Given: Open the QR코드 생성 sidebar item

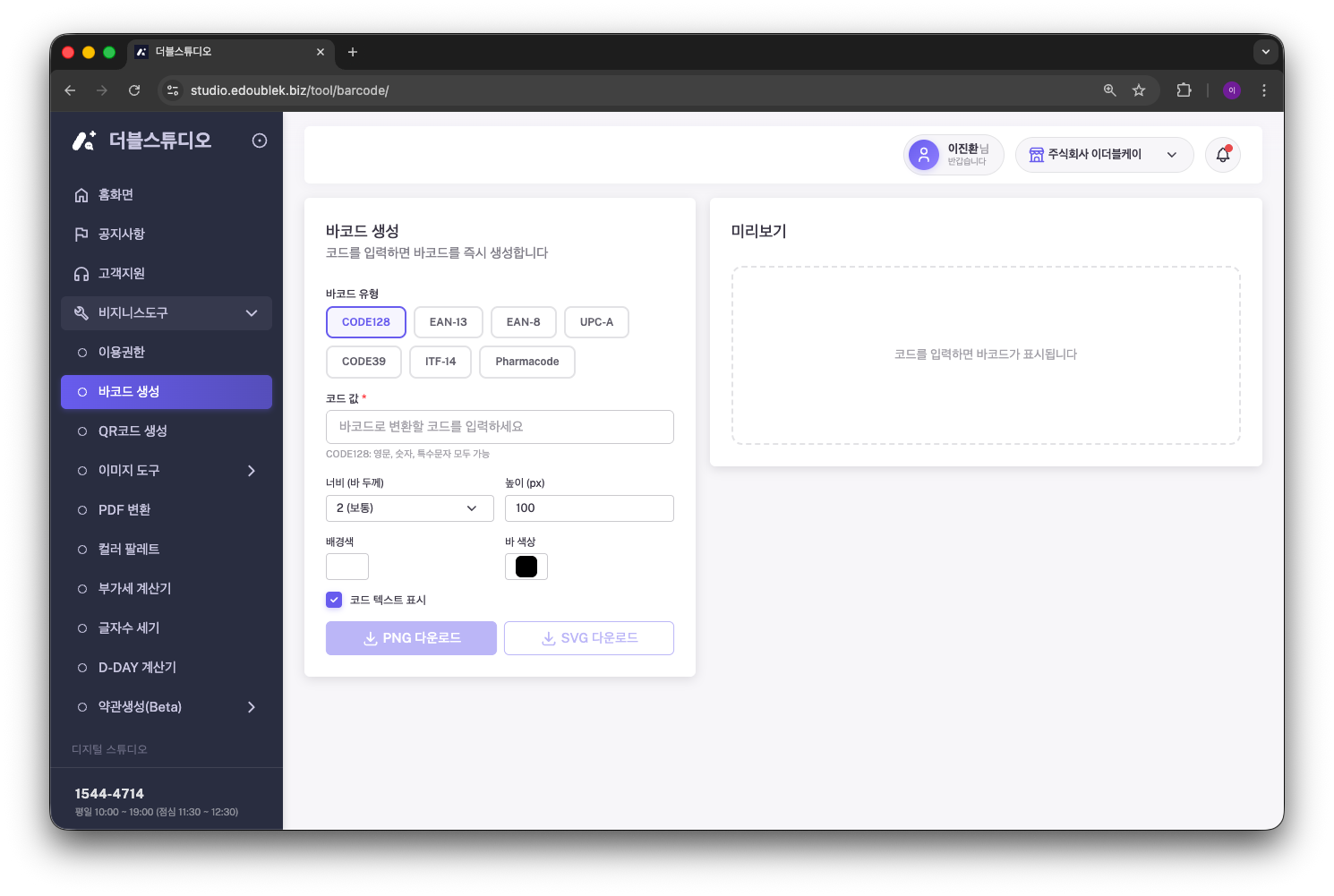Looking at the screenshot, I should pos(167,431).
